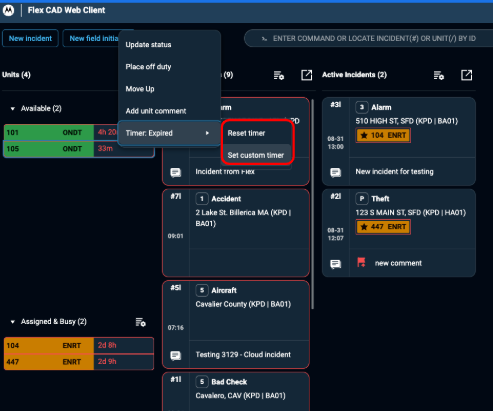
Task: Pop out the Active Incidents panel
Action: tap(466, 75)
